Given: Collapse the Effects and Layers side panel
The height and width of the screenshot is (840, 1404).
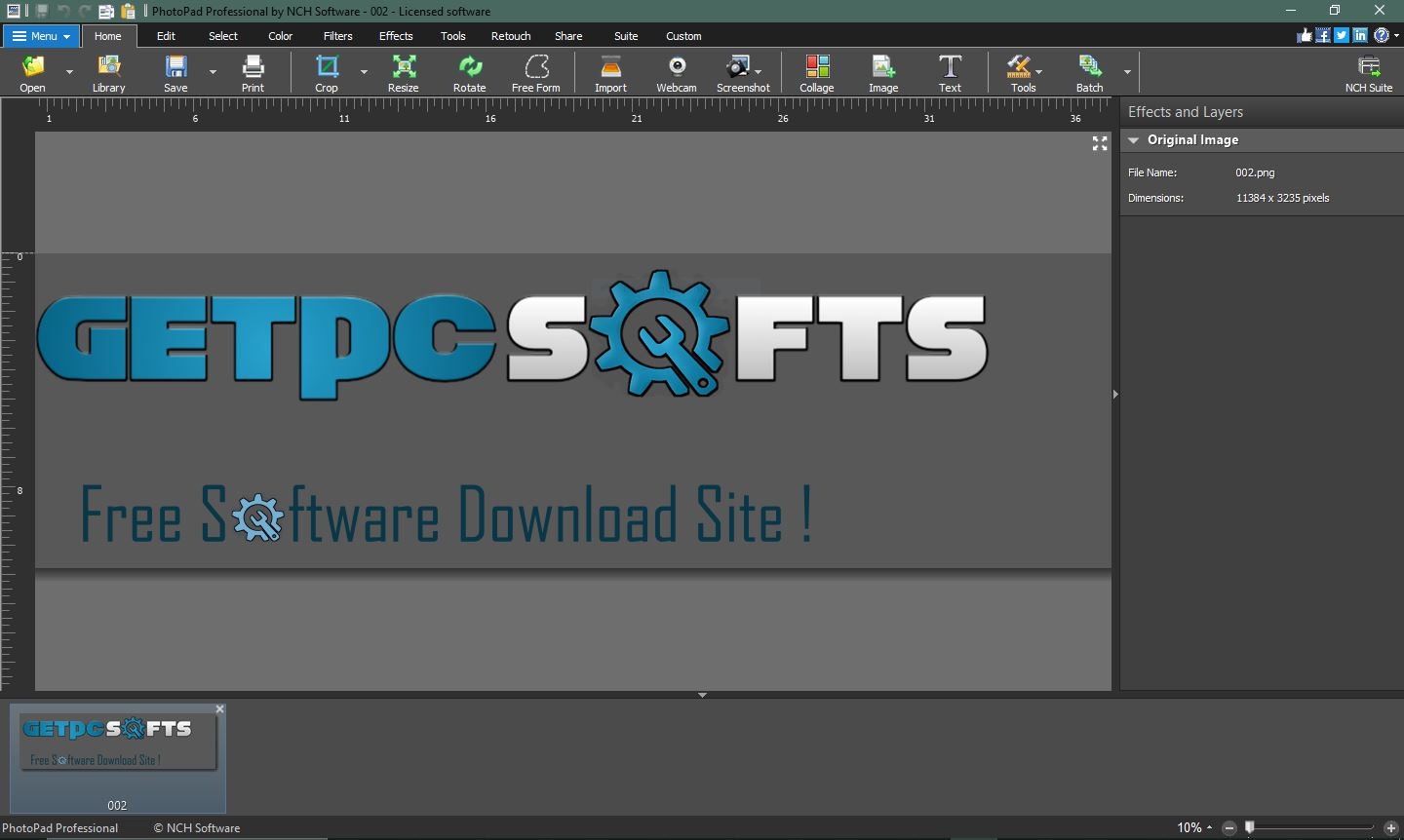Looking at the screenshot, I should point(1115,395).
